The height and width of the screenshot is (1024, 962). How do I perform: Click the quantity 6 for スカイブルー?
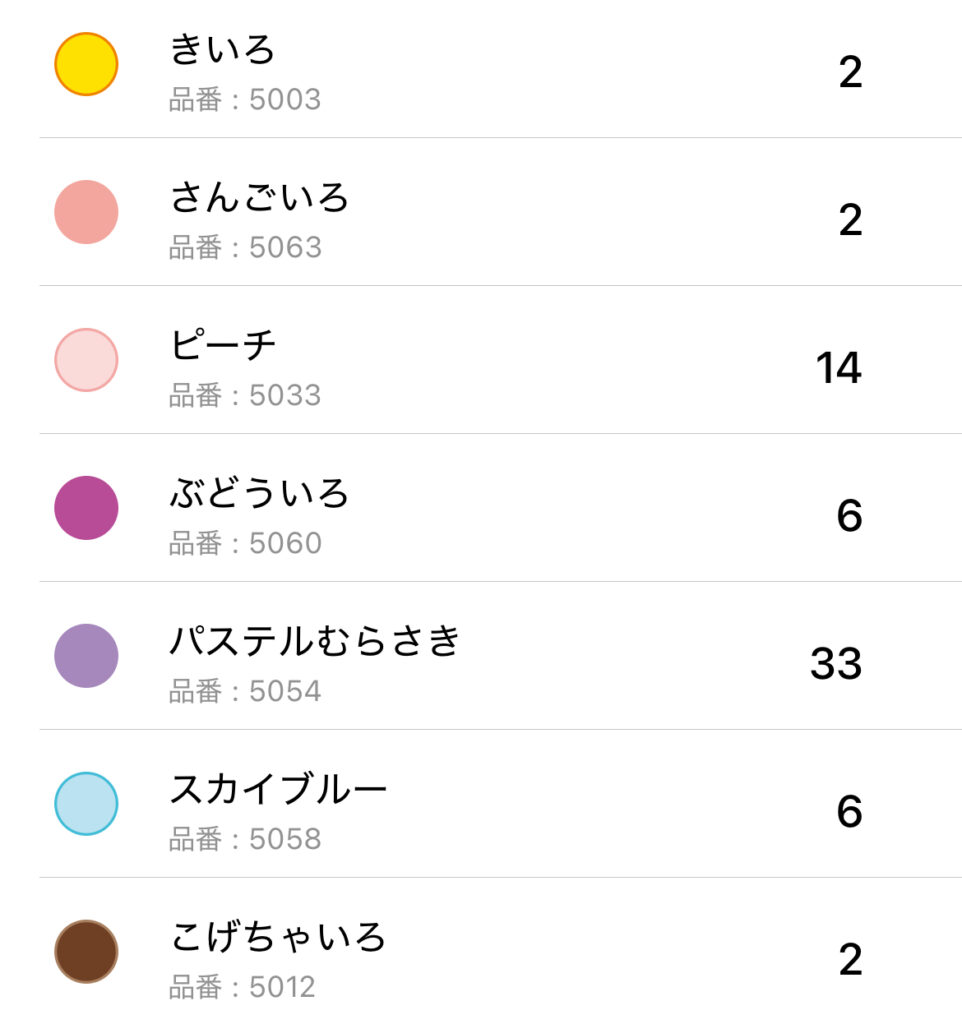click(849, 812)
